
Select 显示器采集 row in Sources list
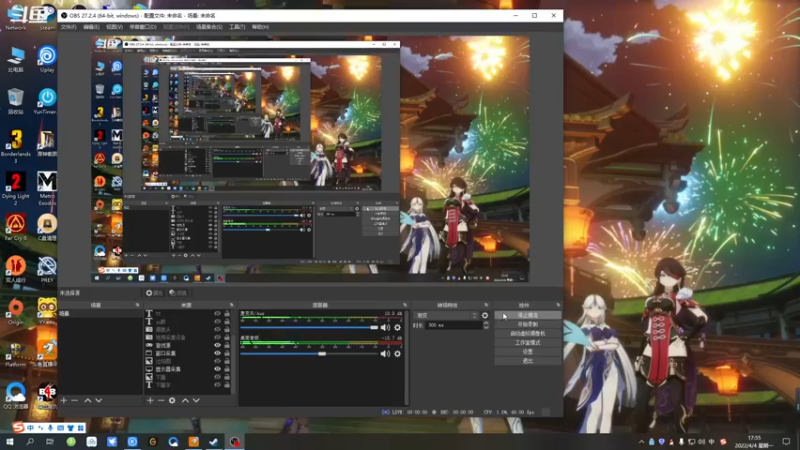(x=188, y=369)
